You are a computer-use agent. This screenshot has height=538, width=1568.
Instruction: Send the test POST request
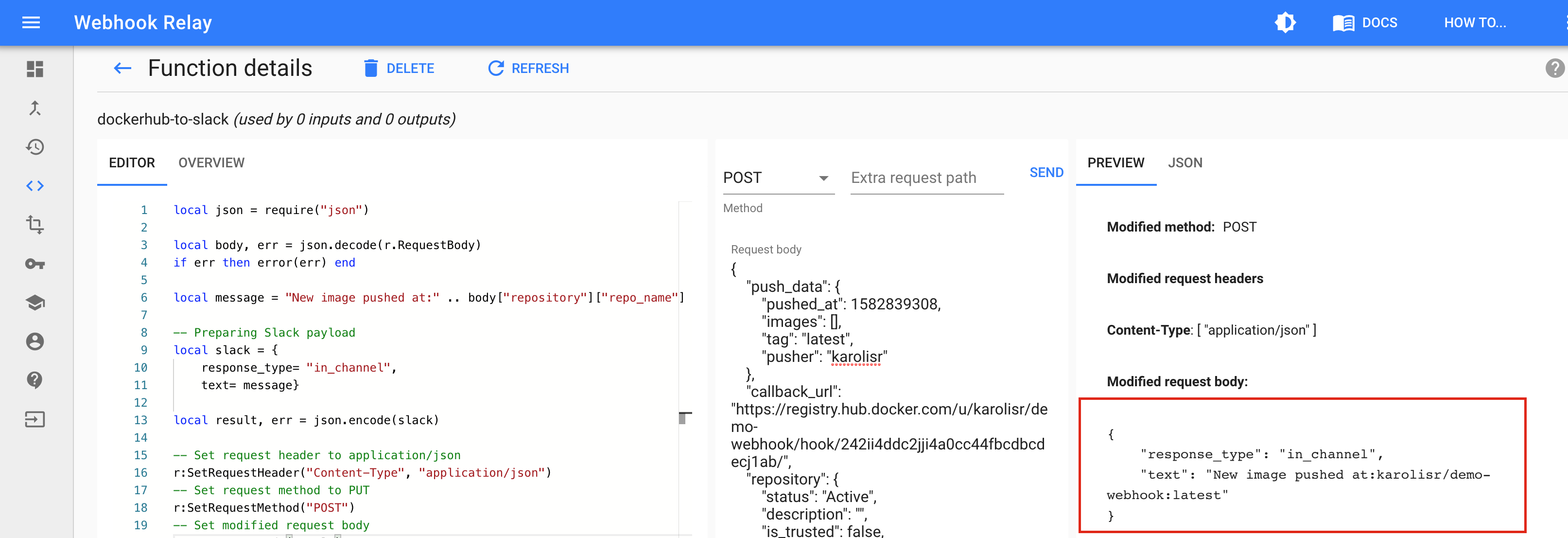(1046, 172)
